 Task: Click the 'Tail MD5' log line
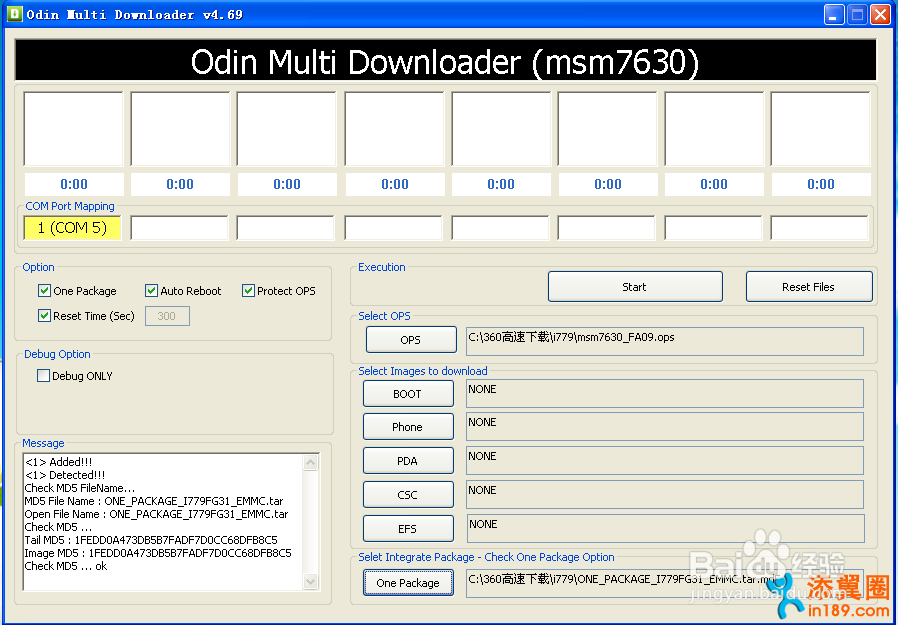coord(151,540)
